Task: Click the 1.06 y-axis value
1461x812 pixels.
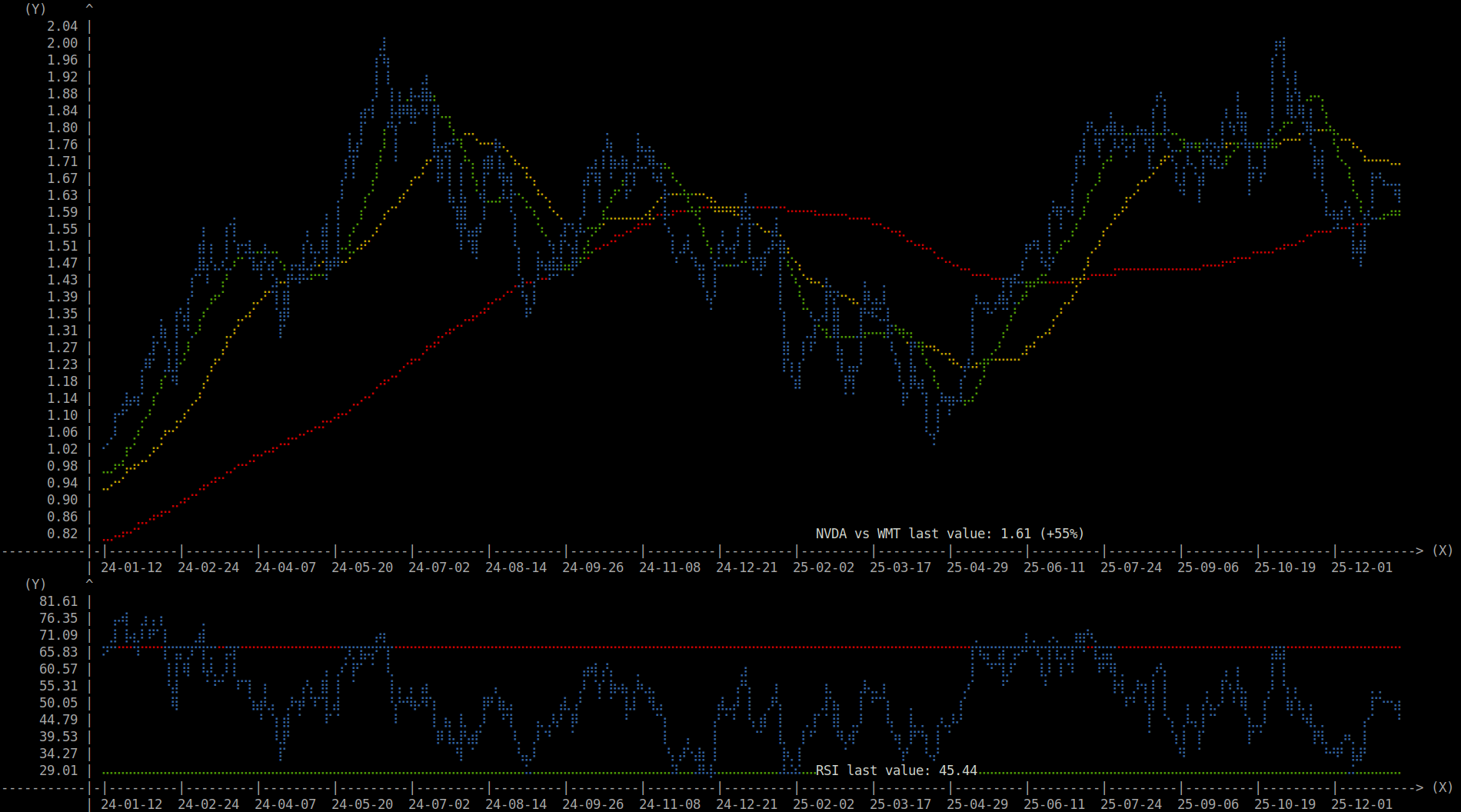Action: pyautogui.click(x=62, y=432)
